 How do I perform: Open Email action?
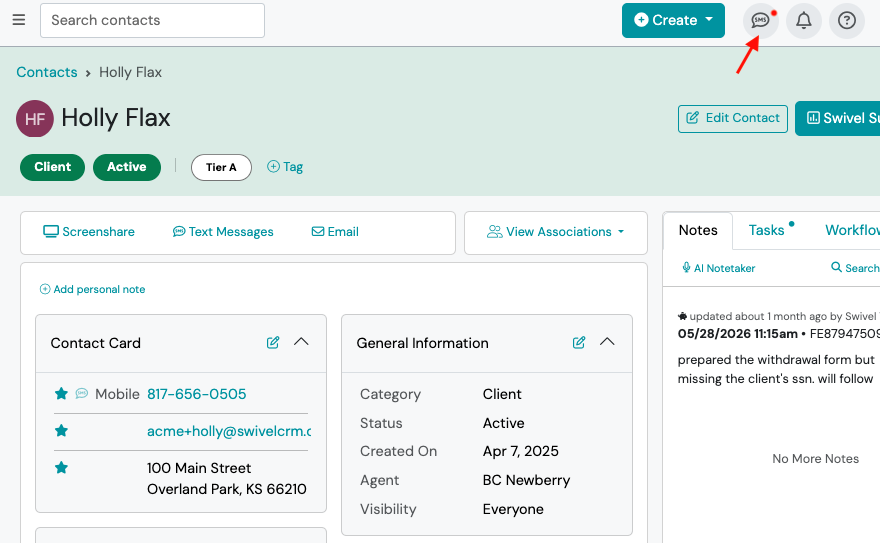[x=335, y=232]
